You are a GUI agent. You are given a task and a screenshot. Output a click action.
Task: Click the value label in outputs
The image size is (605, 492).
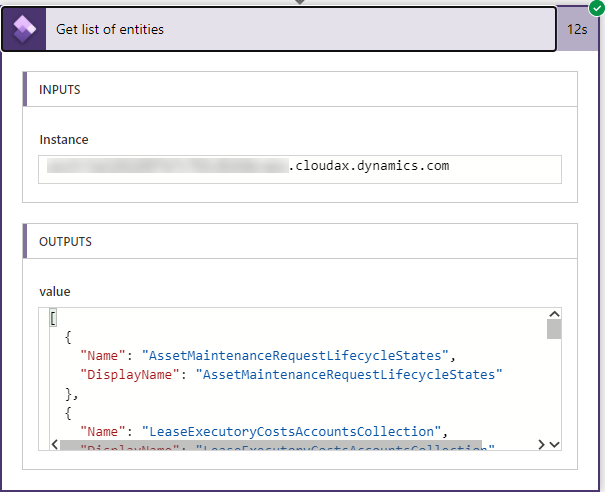point(55,292)
